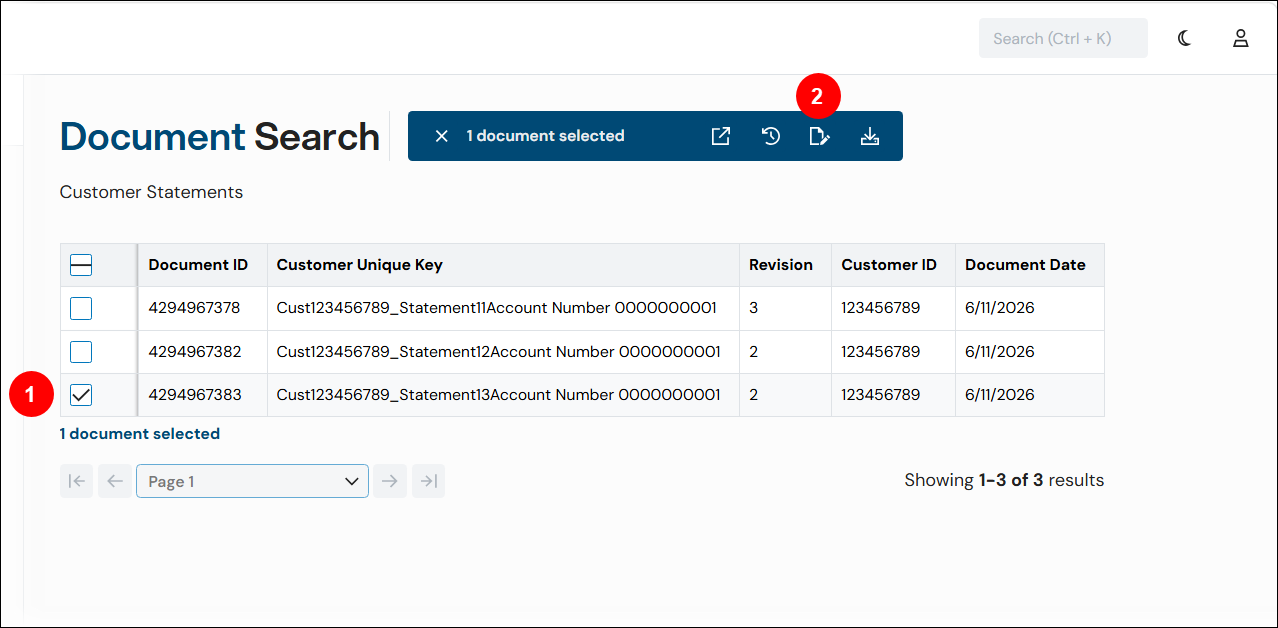Check the box for document 4294967378
Image resolution: width=1278 pixels, height=628 pixels.
[x=81, y=308]
